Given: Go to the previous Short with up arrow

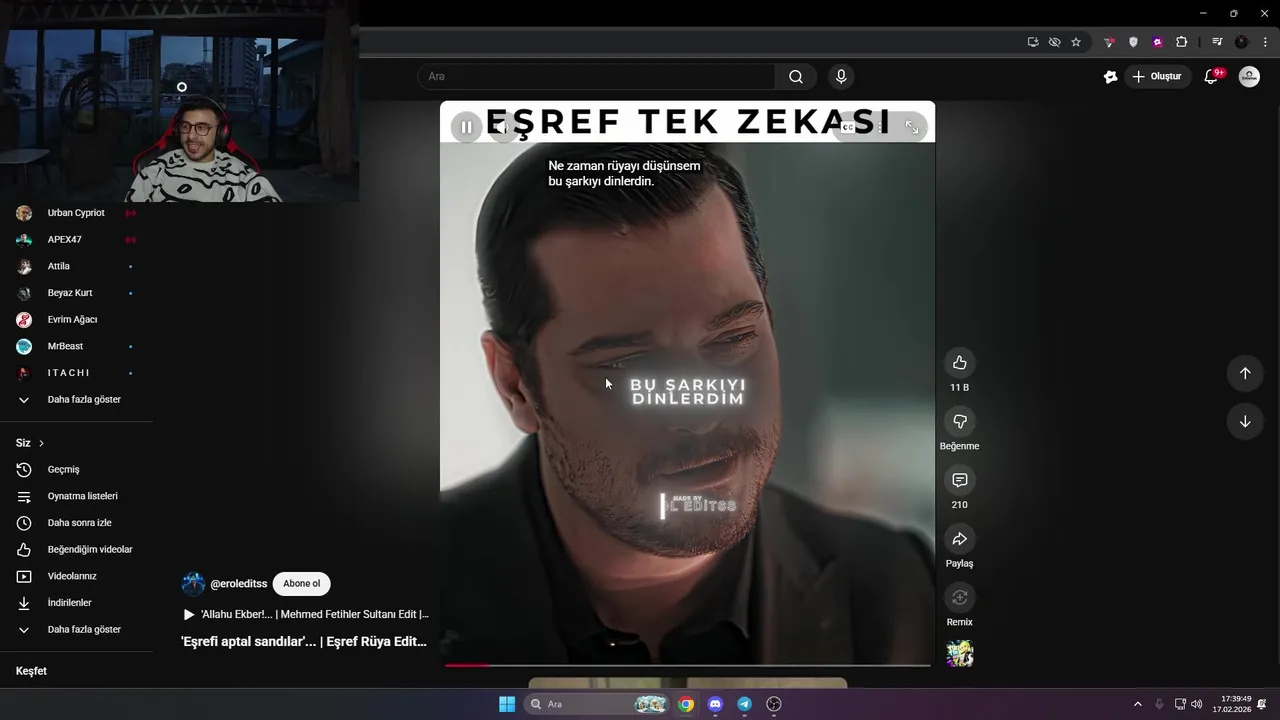Looking at the screenshot, I should pos(1245,373).
